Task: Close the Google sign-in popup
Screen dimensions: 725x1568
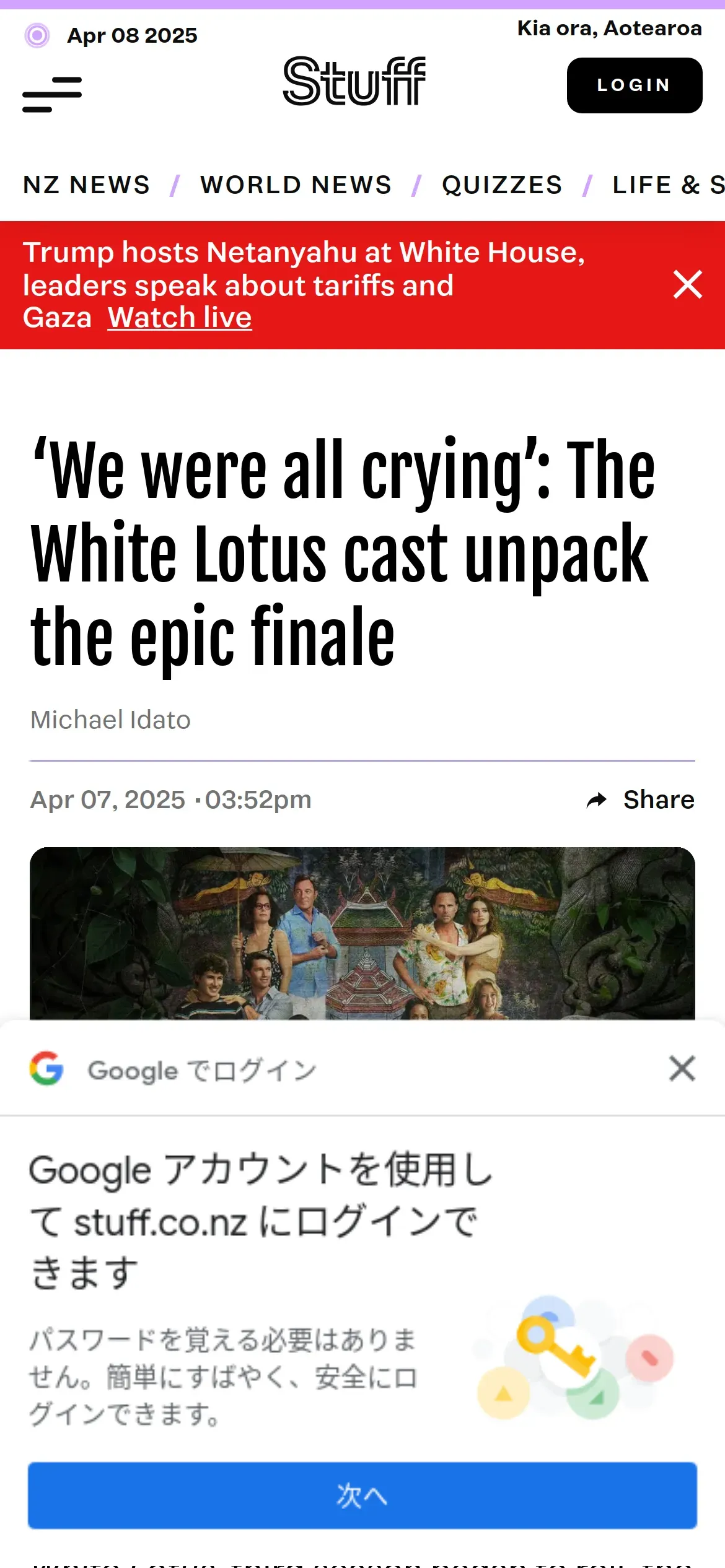Action: click(x=682, y=1068)
